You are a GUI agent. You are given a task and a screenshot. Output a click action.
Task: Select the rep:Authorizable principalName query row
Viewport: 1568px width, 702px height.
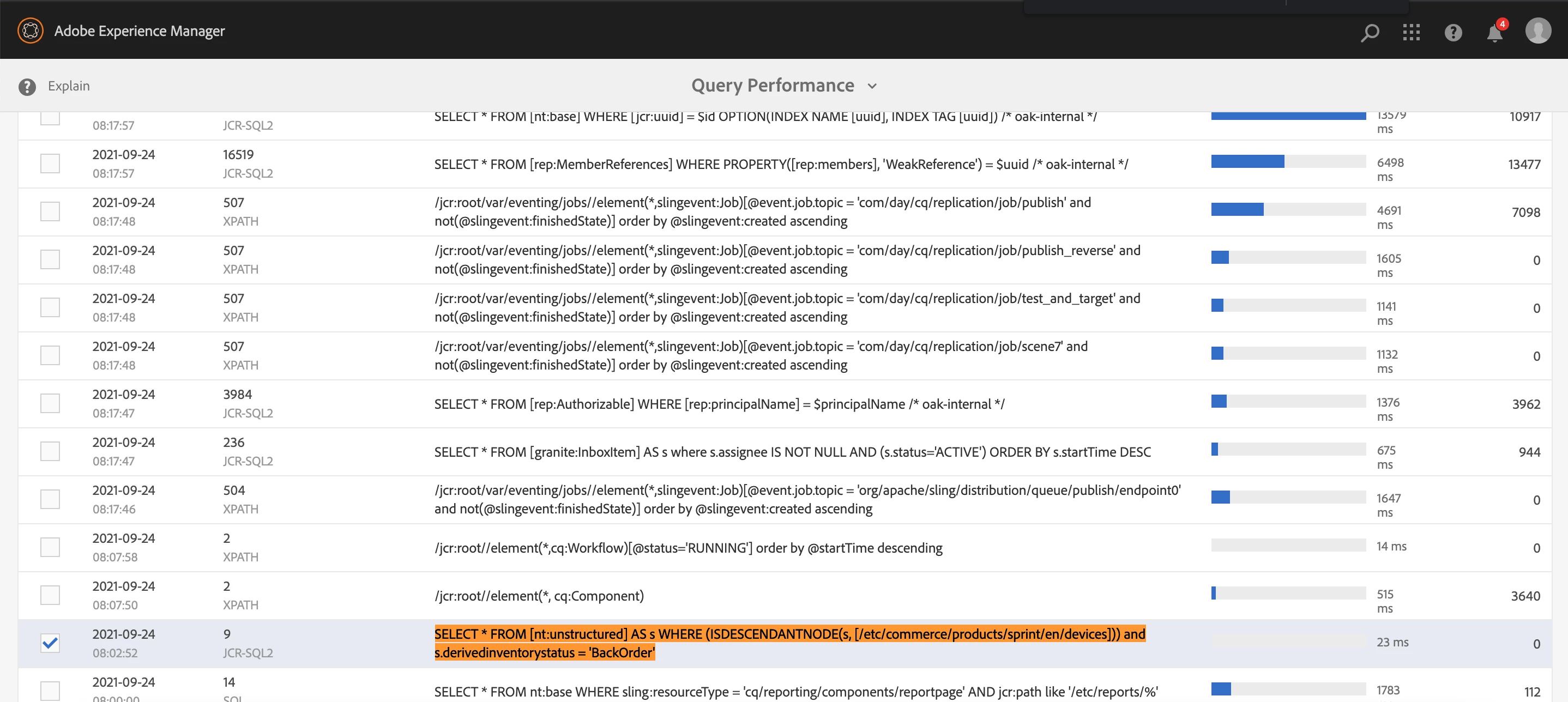pyautogui.click(x=719, y=404)
